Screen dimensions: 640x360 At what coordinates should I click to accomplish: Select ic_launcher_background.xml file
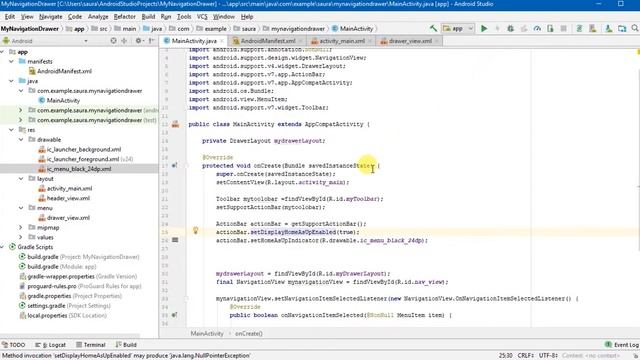pyautogui.click(x=80, y=149)
